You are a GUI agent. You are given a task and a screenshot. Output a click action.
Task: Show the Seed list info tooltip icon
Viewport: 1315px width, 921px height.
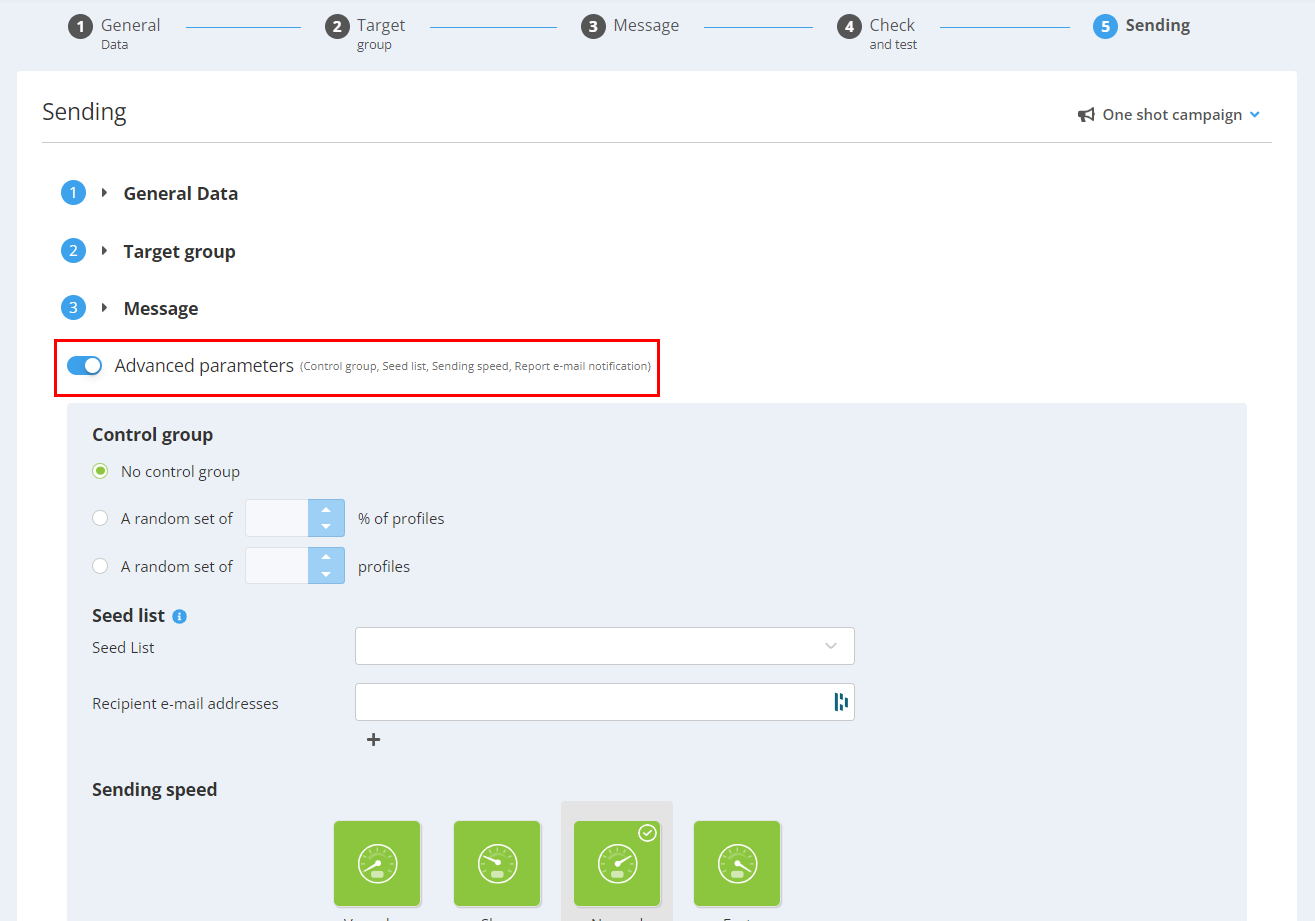coord(180,616)
